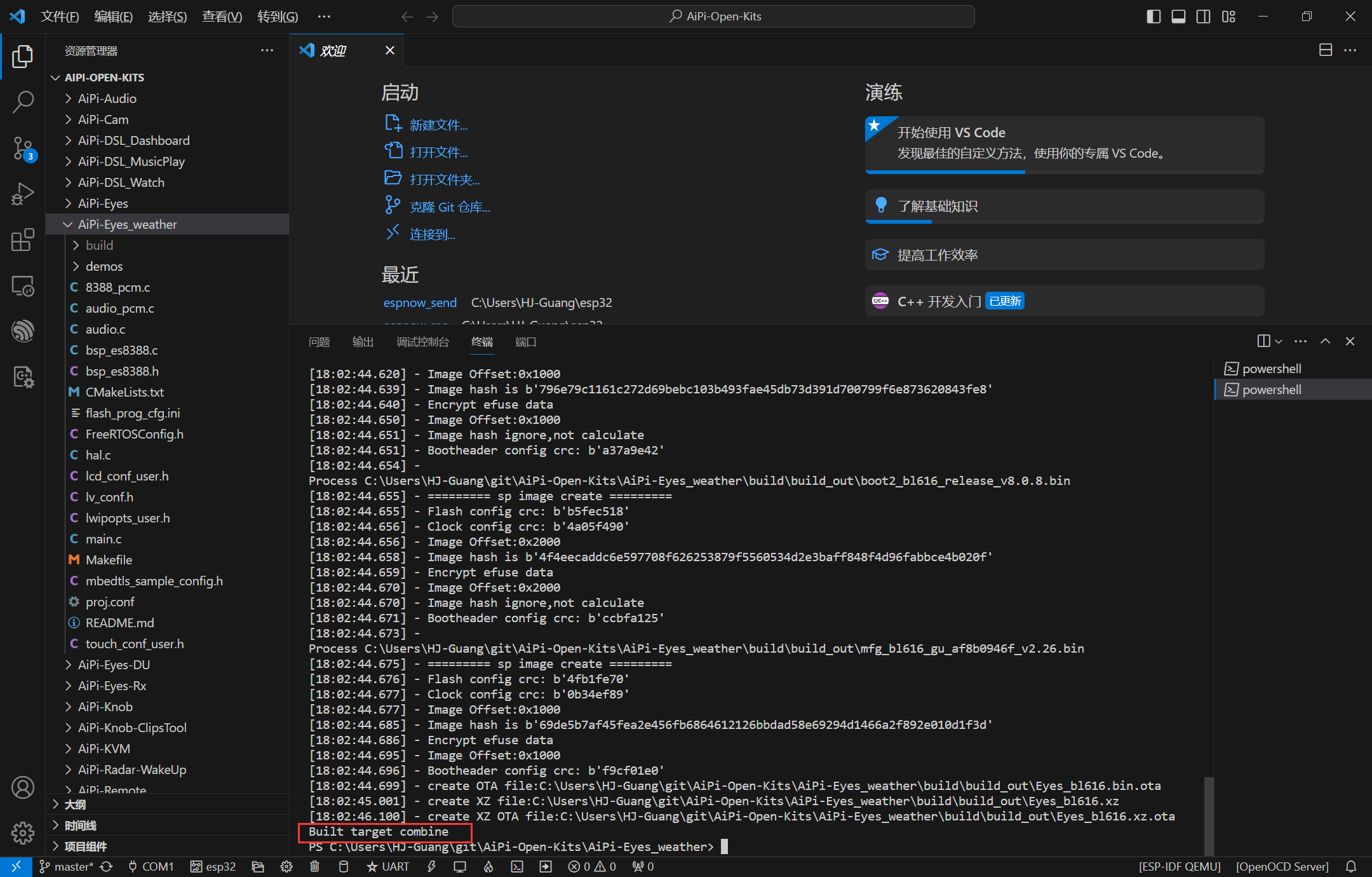The width and height of the screenshot is (1372, 877).
Task: Open ESP-IDF terminal icon in status bar
Action: (x=517, y=866)
